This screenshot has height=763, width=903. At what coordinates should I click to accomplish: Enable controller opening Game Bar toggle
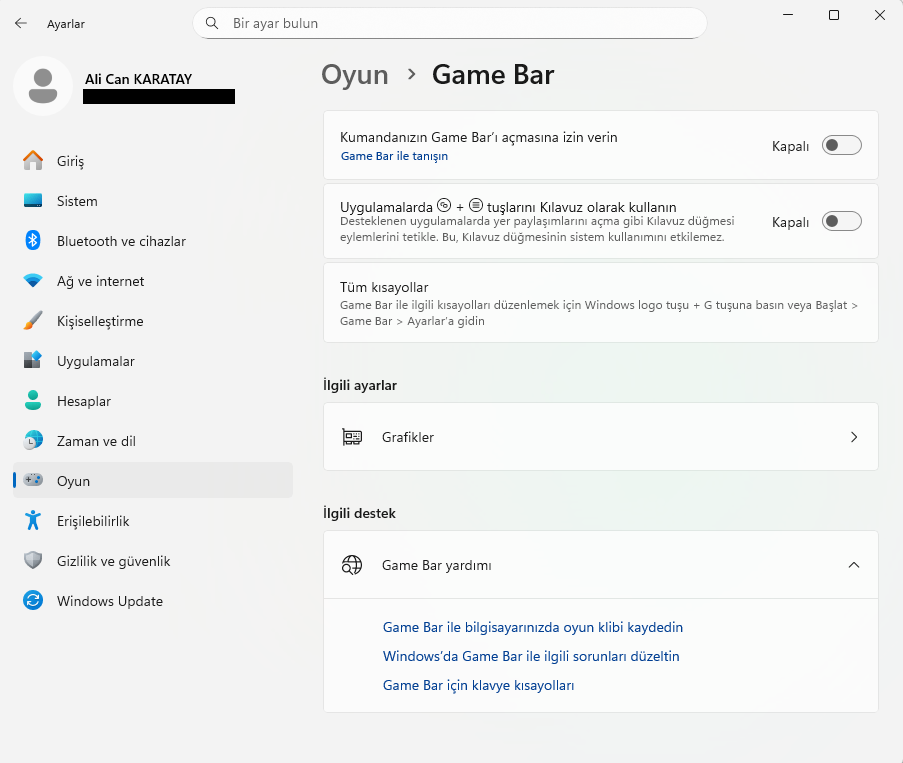(x=841, y=145)
